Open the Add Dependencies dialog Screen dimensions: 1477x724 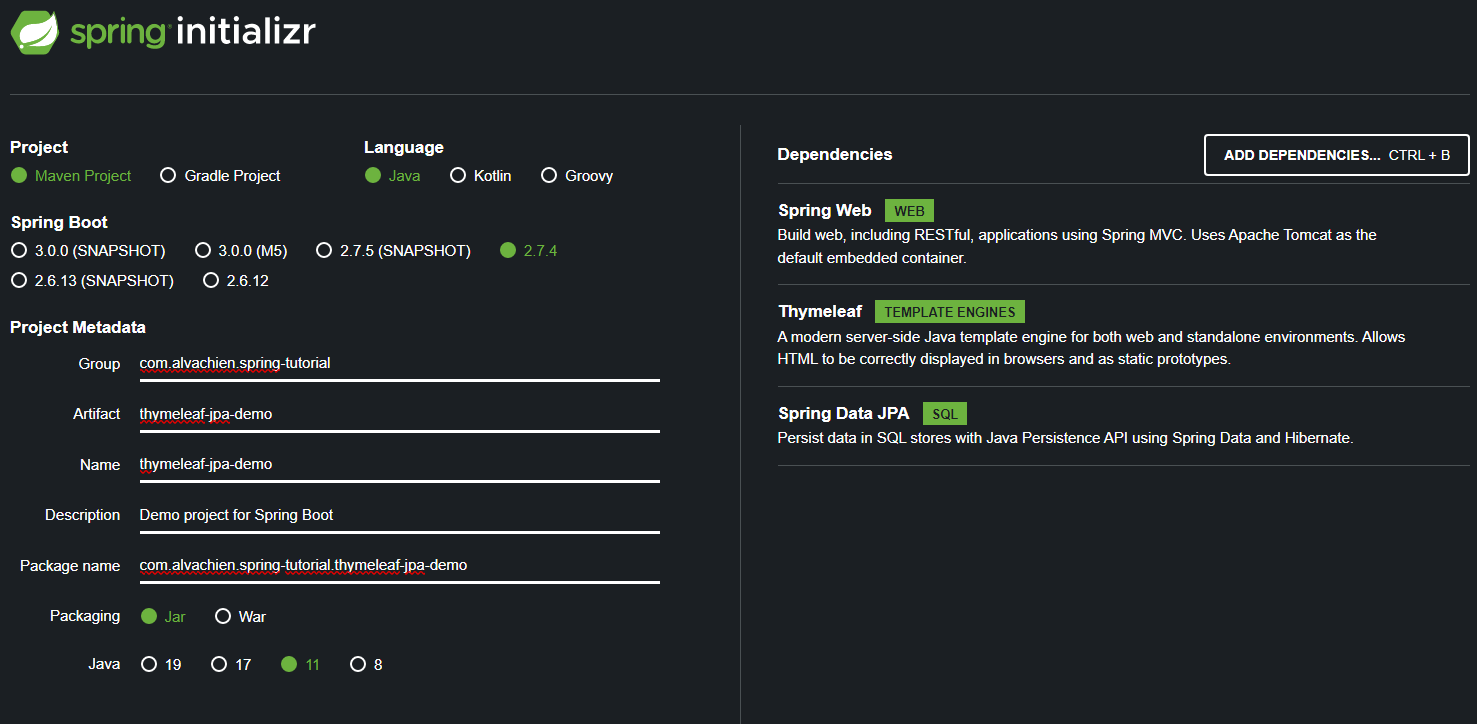pos(1337,155)
